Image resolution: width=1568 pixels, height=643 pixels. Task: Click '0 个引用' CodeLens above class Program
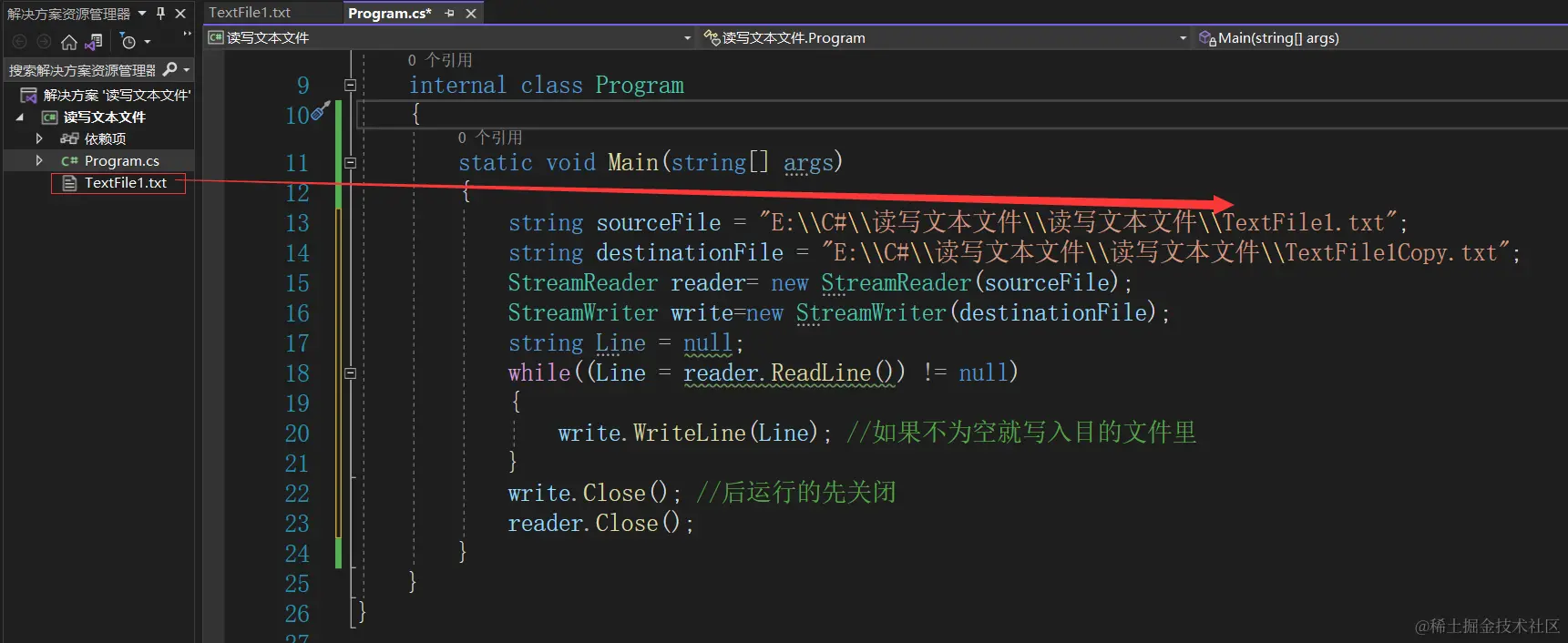point(439,60)
